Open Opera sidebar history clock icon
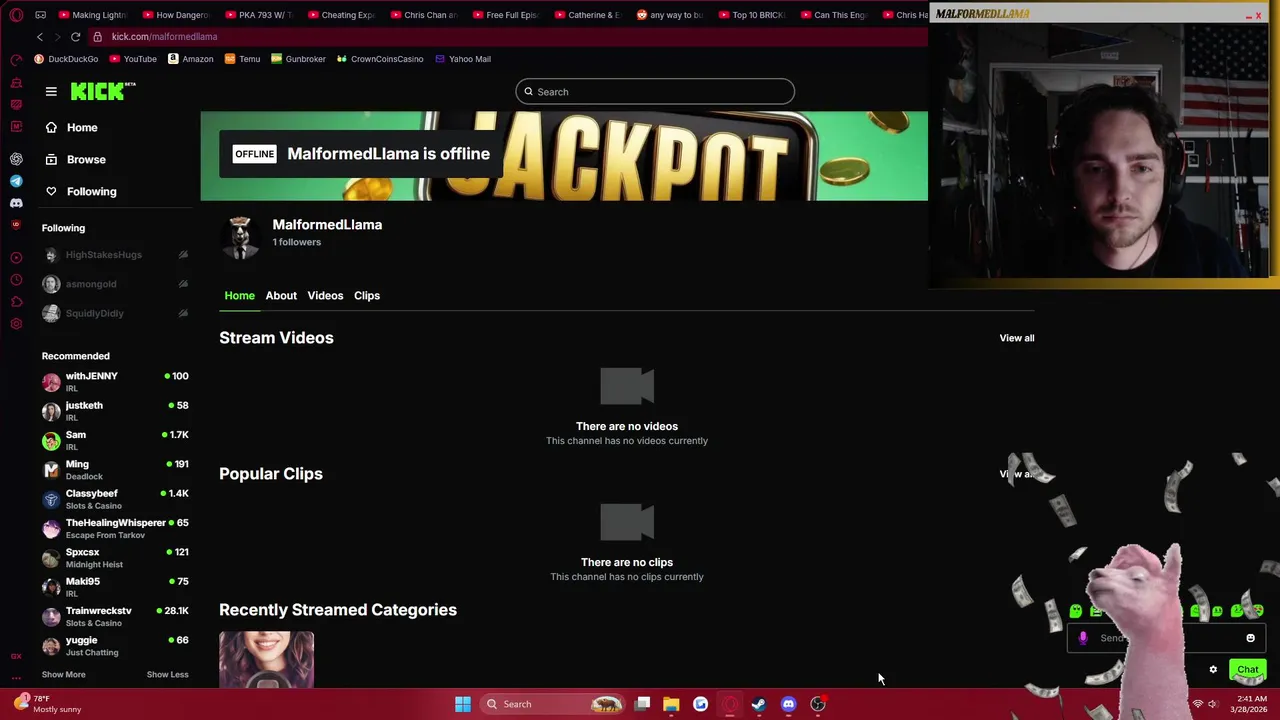 [x=16, y=280]
